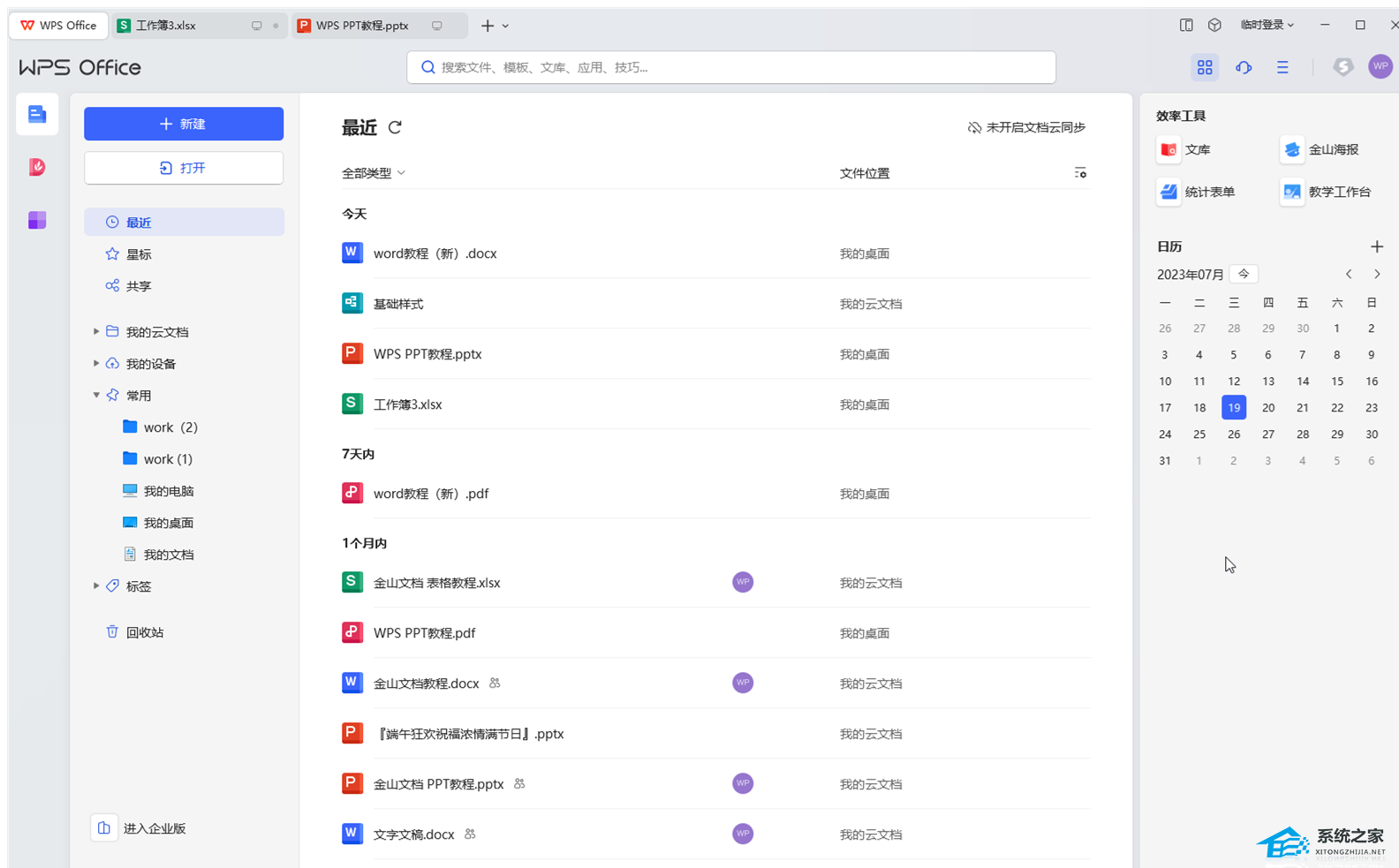Click the cloud sync headset icon
The width and height of the screenshot is (1399, 868).
click(x=1244, y=67)
